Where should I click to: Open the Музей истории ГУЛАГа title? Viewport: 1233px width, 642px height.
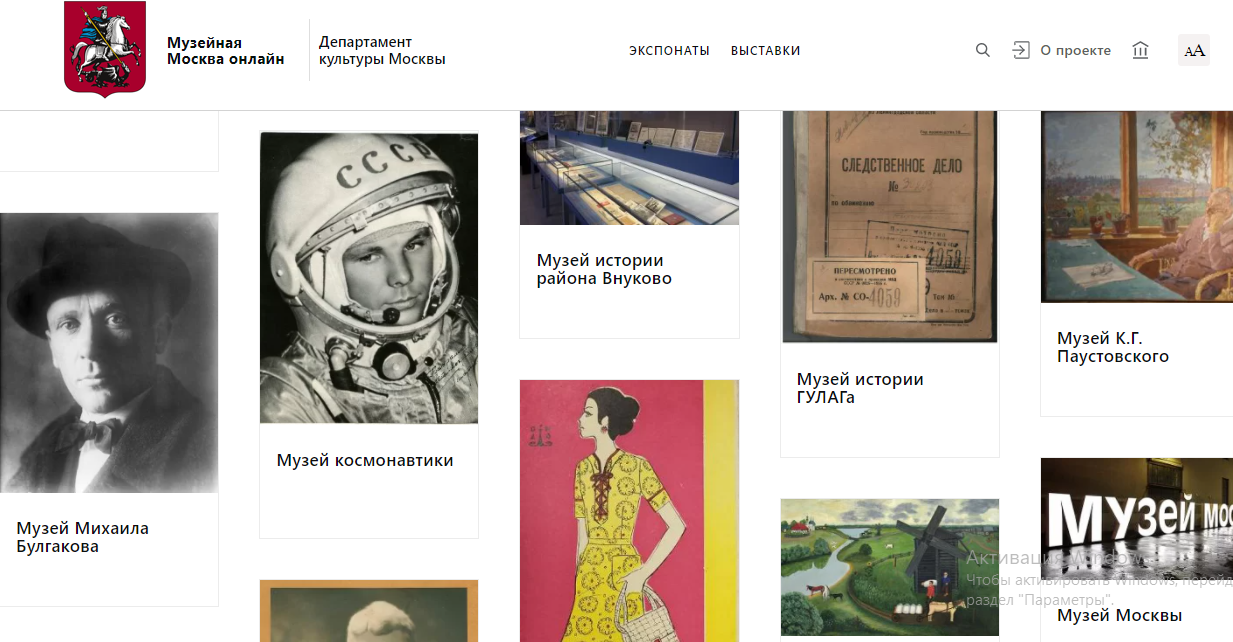[860, 388]
